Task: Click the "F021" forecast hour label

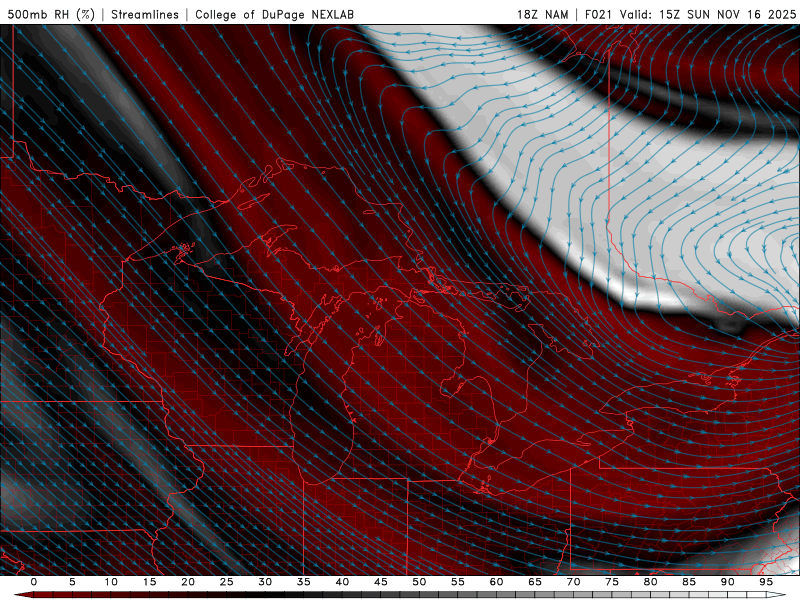Action: click(x=599, y=15)
